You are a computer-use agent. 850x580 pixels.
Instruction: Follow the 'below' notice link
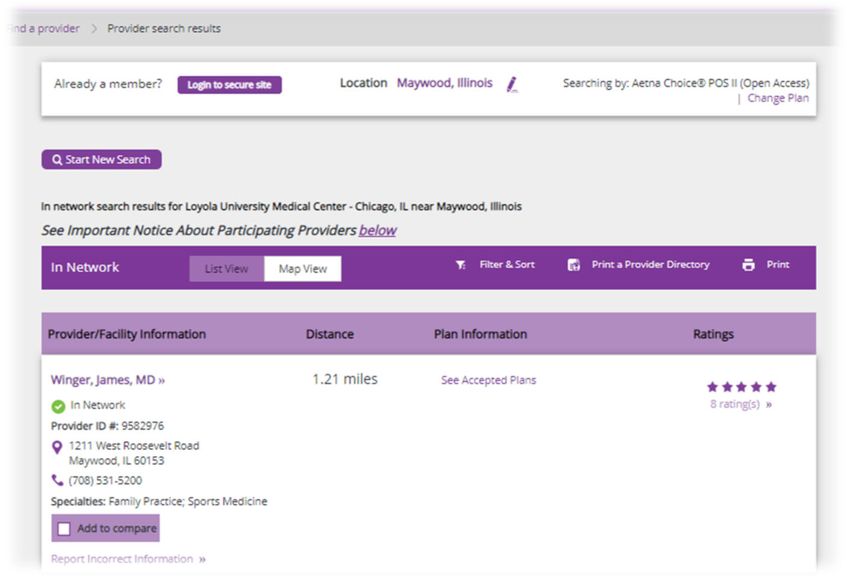point(377,230)
